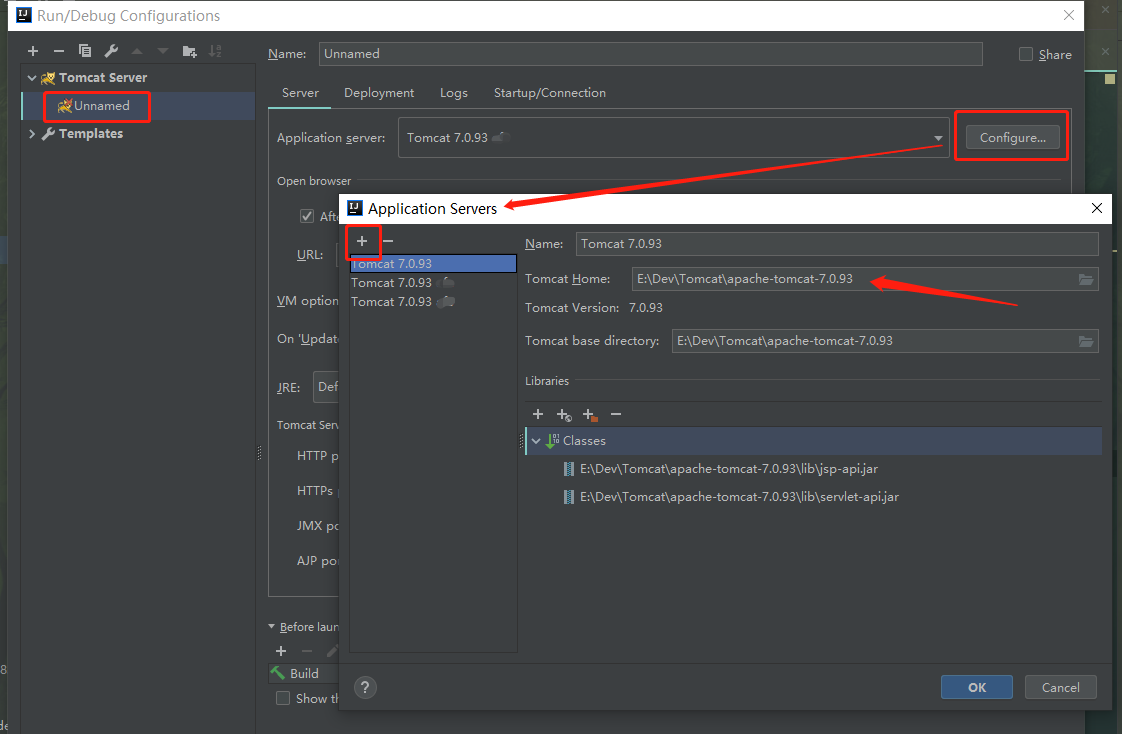The height and width of the screenshot is (734, 1122).
Task: Select the third Tomcat 7.0.93 server entry
Action: point(433,302)
